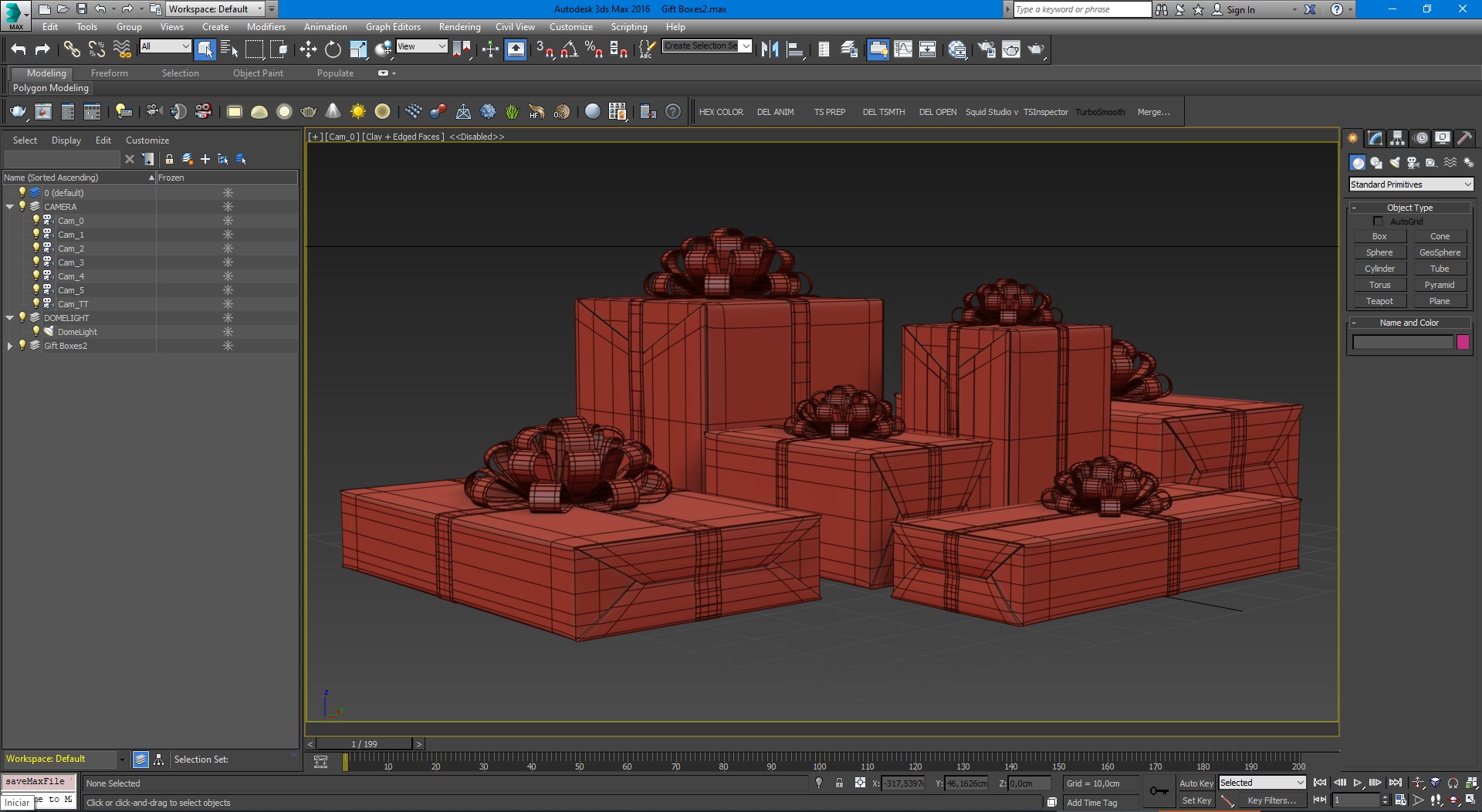
Task: Click the Teapot primitive button
Action: tap(1379, 301)
